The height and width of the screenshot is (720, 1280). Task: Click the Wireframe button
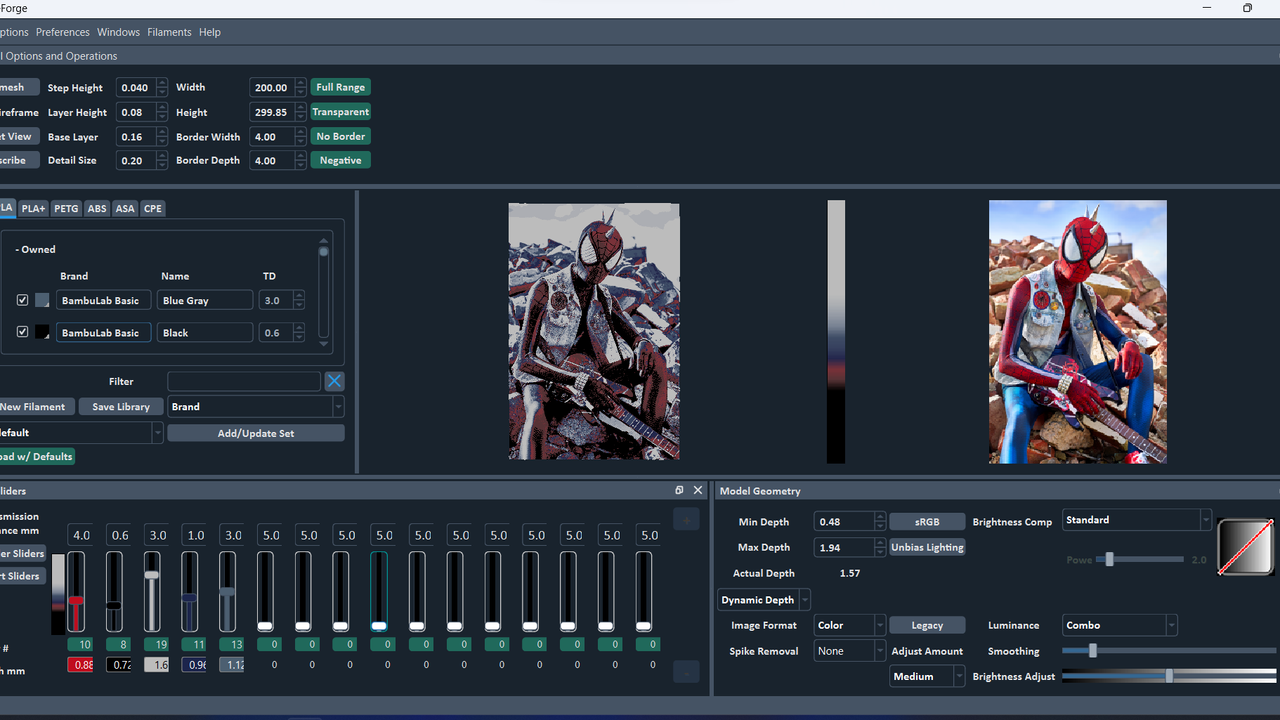pos(19,112)
